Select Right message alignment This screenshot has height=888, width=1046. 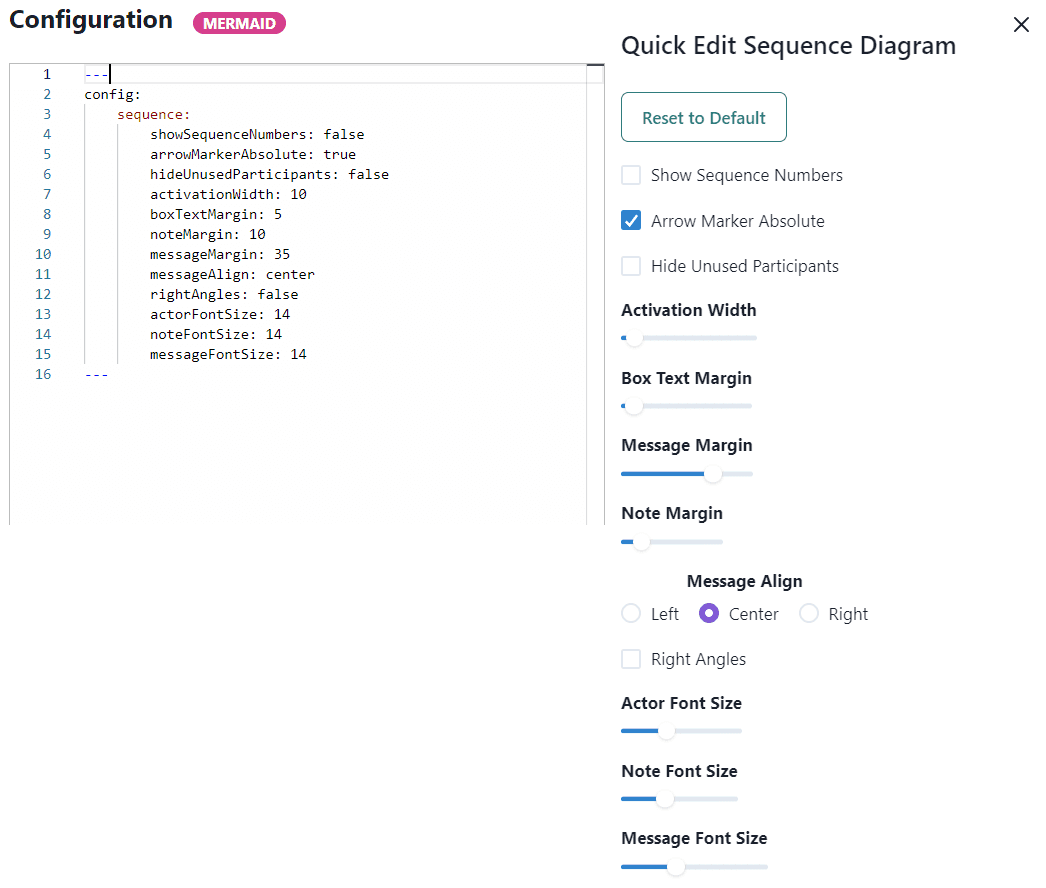(808, 613)
